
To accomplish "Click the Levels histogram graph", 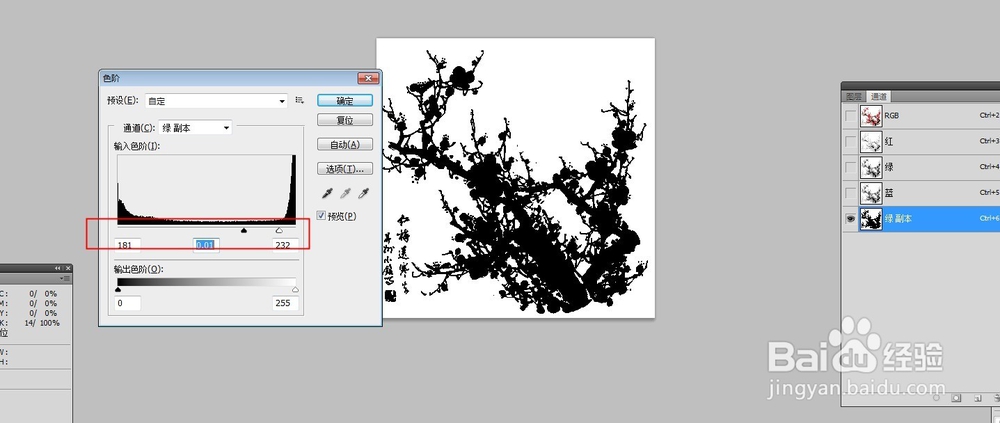I will click(207, 189).
